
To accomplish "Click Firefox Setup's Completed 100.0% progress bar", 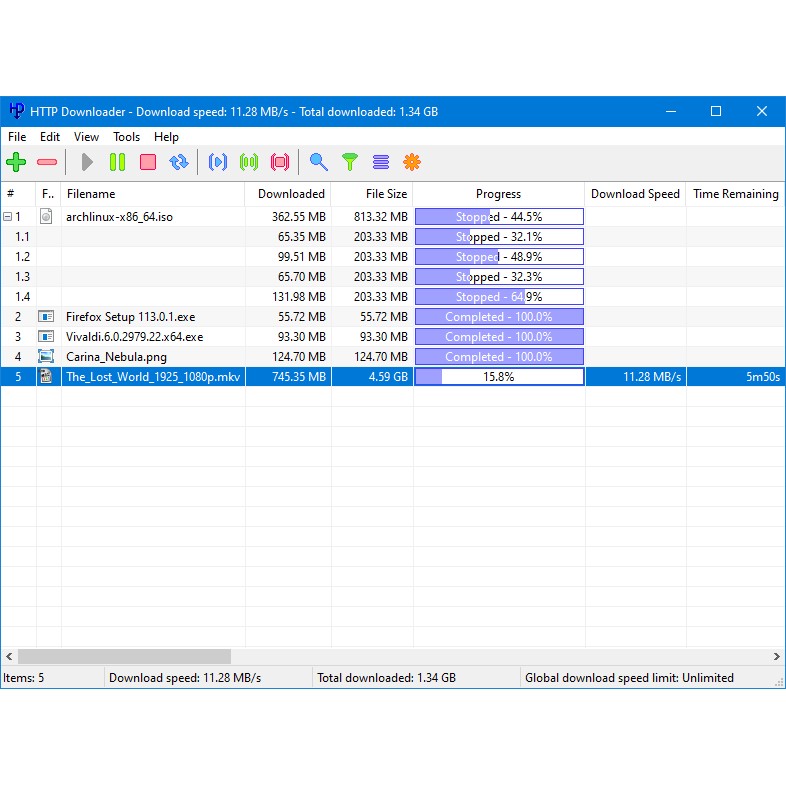I will pyautogui.click(x=499, y=317).
